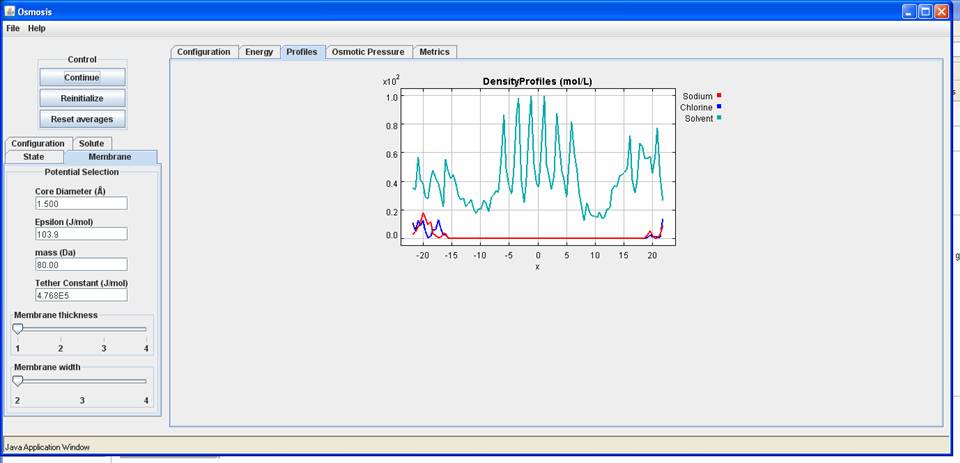960x463 pixels.
Task: Click the Core Diameter input field
Action: click(x=80, y=203)
